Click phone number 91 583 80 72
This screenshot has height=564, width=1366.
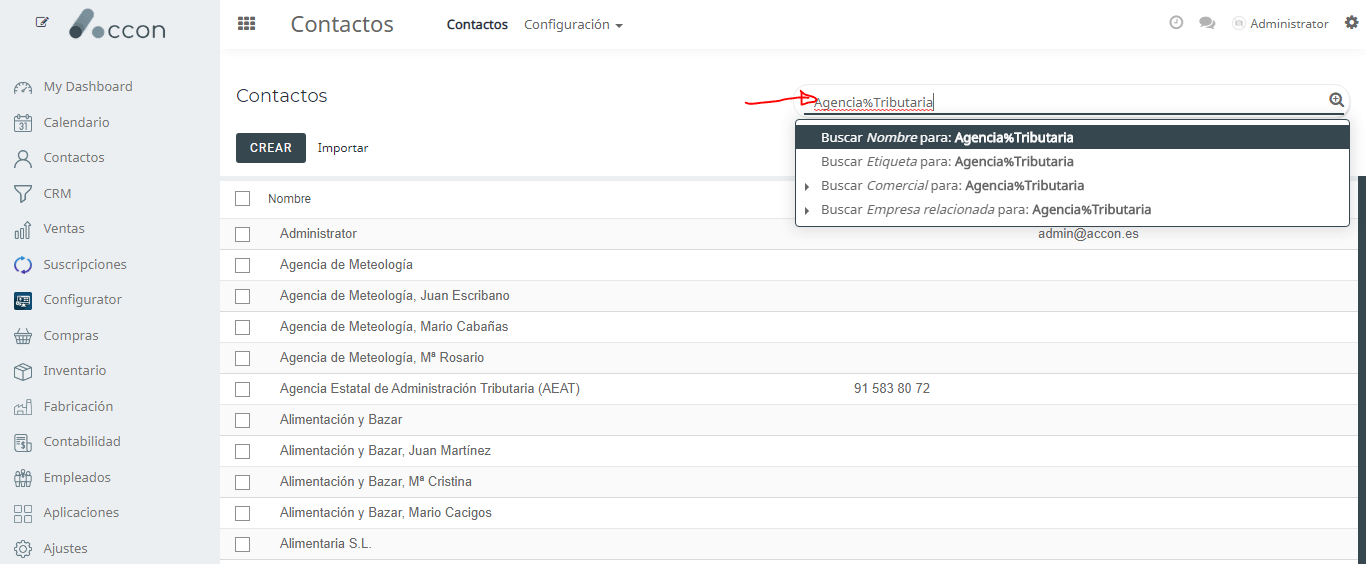[x=892, y=389]
